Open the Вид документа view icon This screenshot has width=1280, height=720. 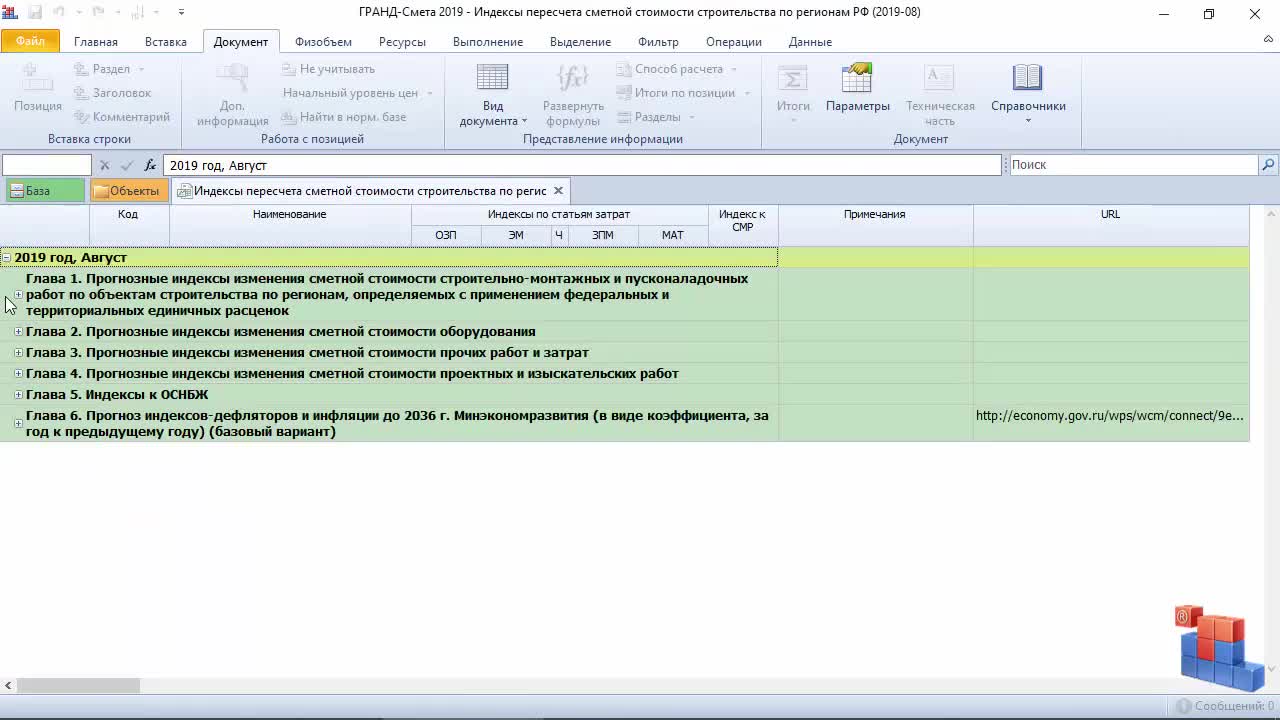492,78
